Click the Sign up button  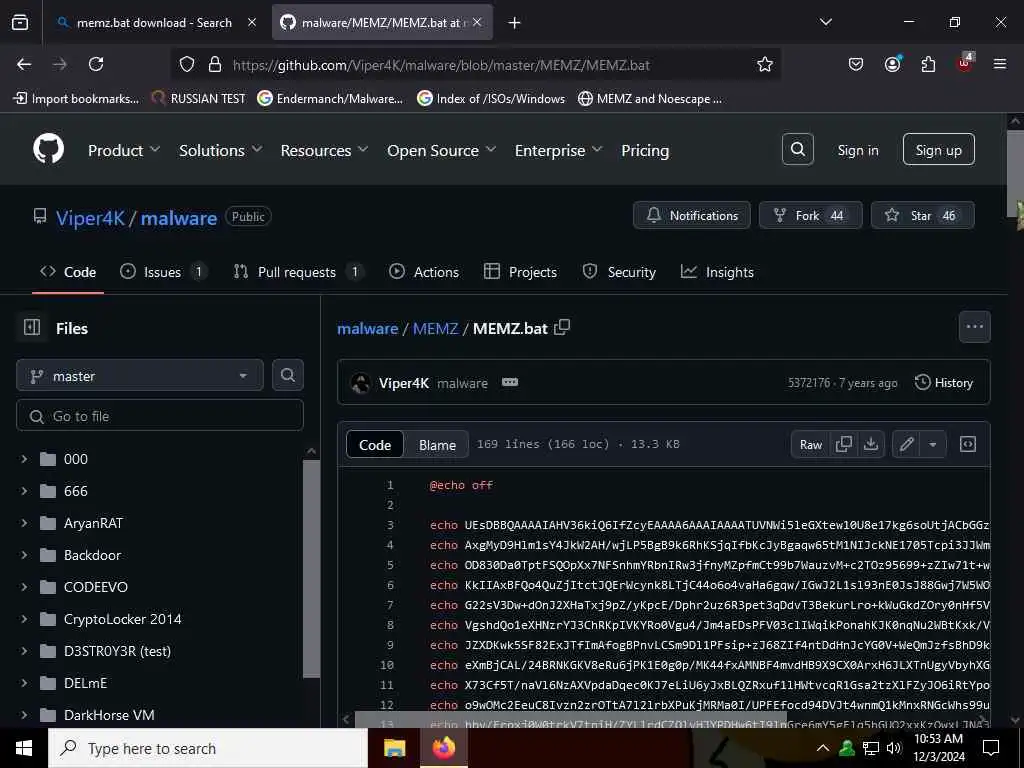pos(938,150)
